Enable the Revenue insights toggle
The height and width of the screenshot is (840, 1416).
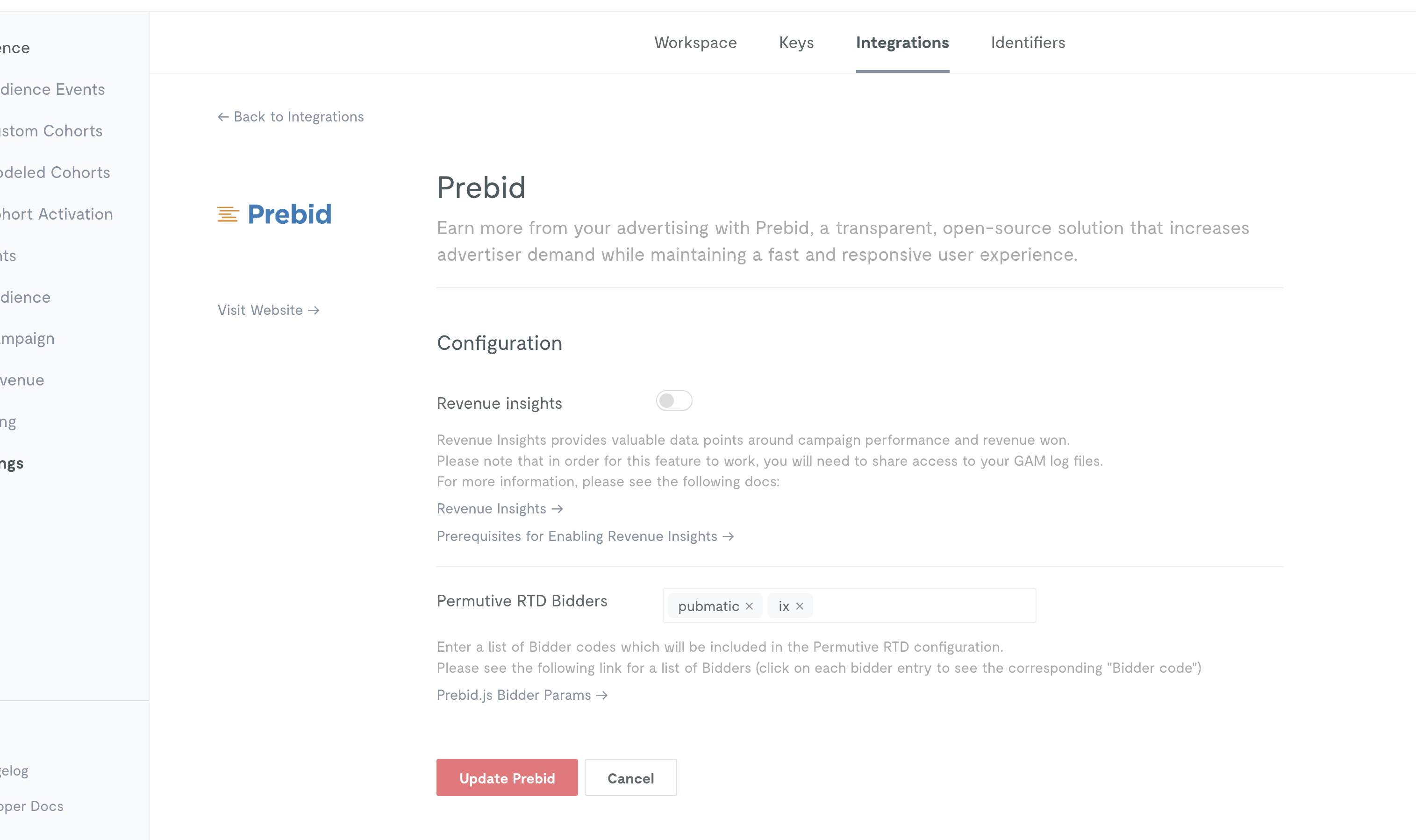[x=674, y=400]
